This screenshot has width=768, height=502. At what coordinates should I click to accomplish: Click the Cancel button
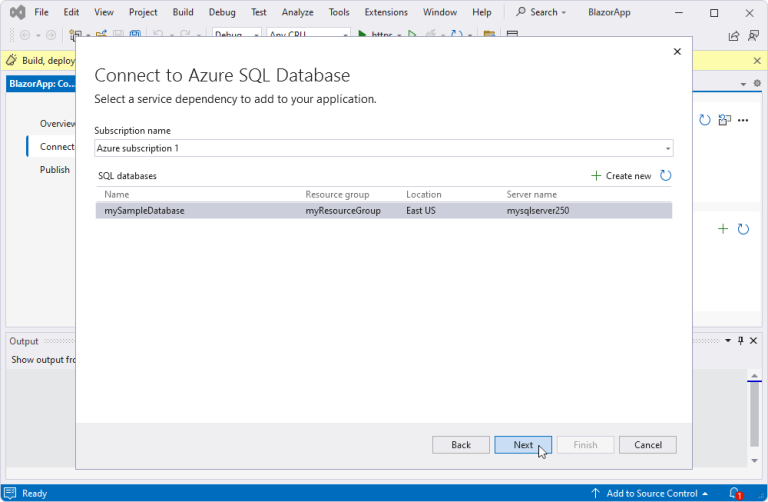[648, 445]
